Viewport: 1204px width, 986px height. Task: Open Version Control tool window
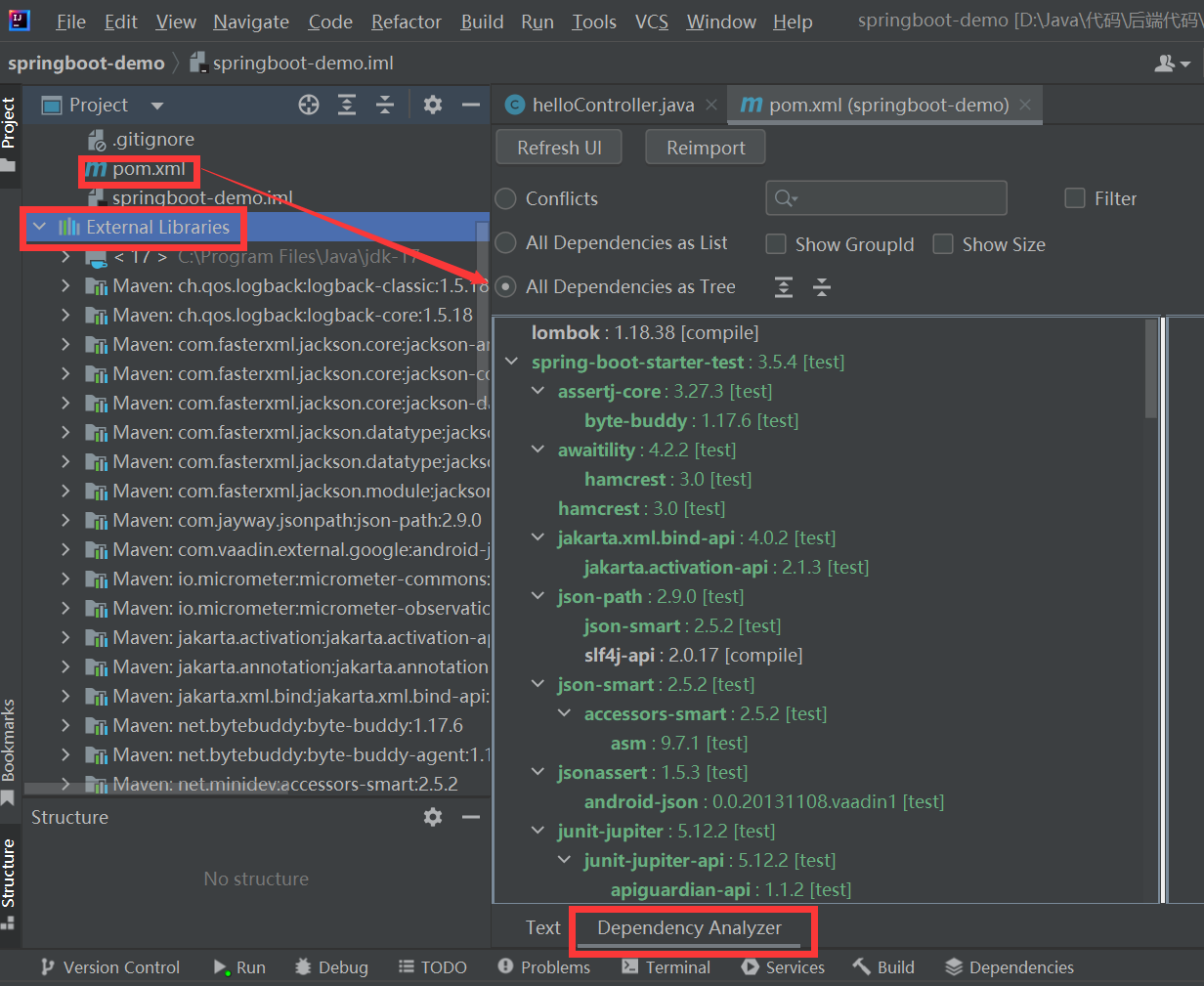coord(110,967)
